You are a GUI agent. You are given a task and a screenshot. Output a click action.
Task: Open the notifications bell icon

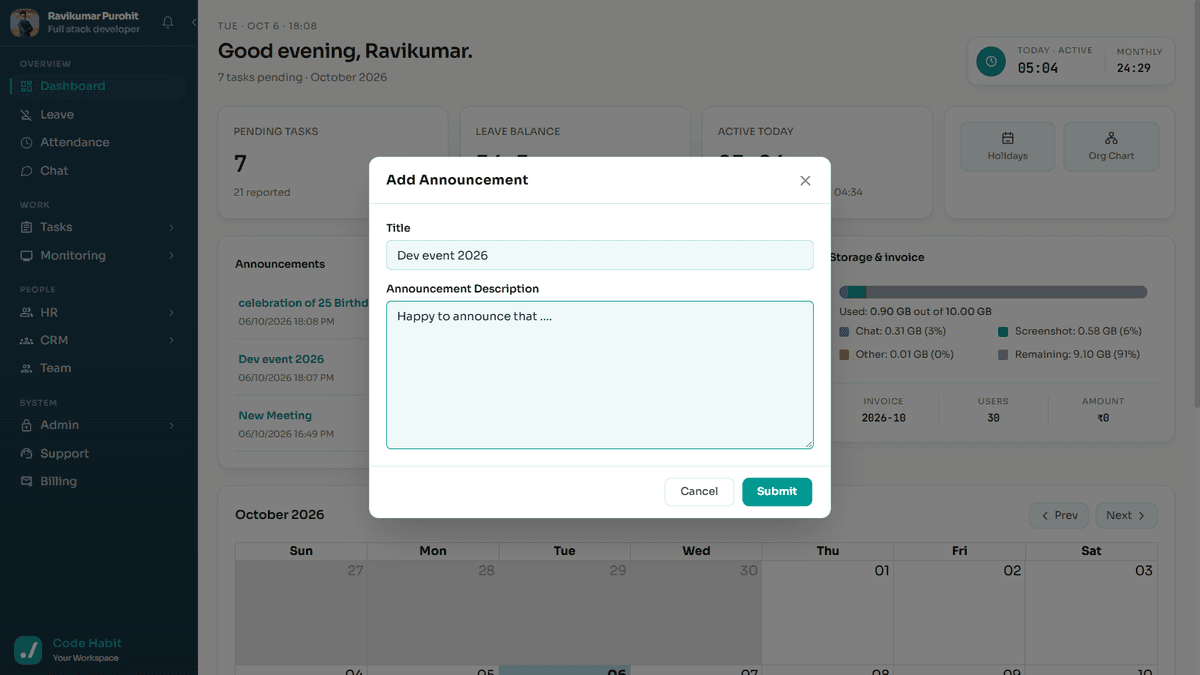pos(168,22)
